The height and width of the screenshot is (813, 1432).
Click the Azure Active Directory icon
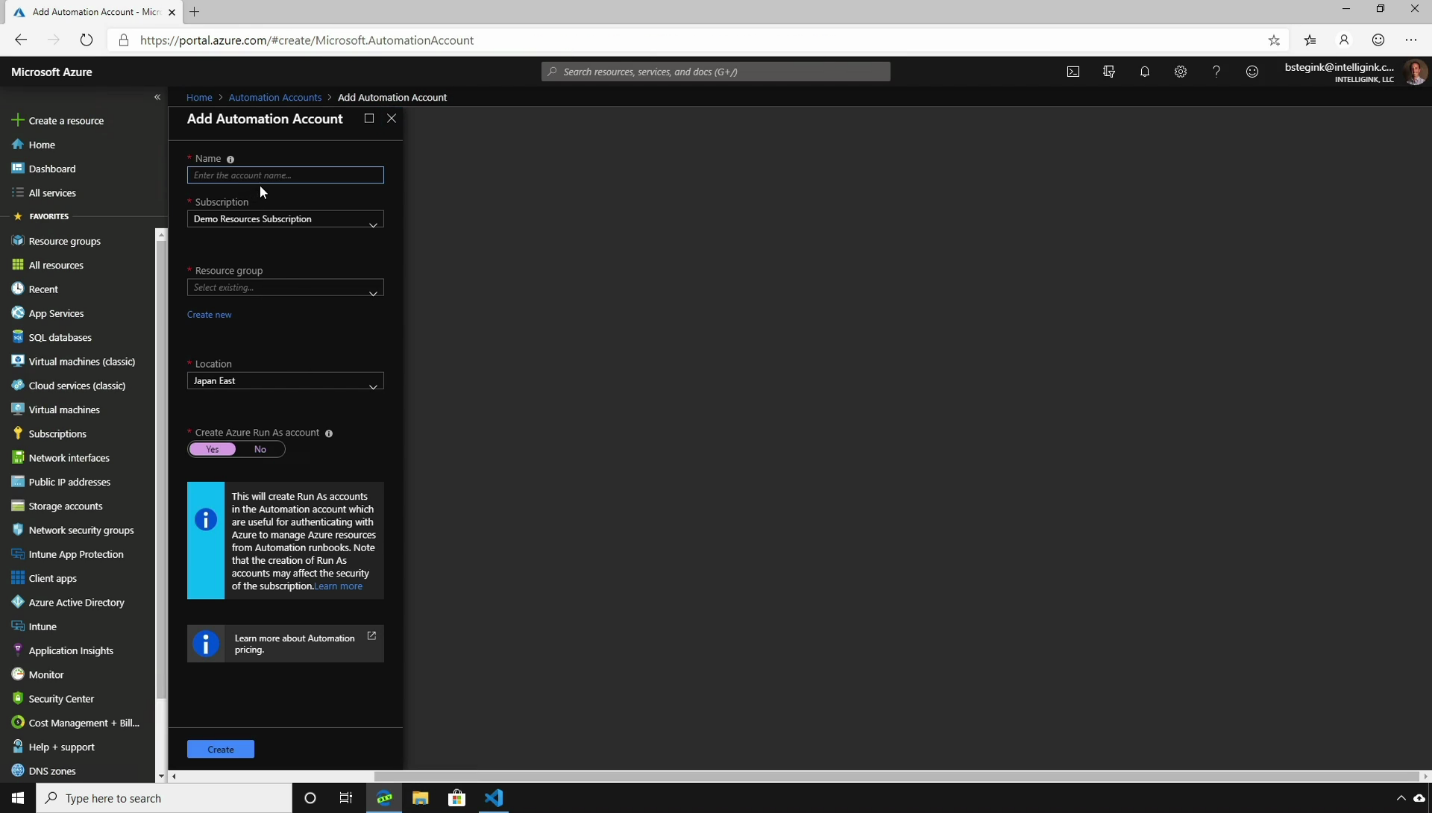pyautogui.click(x=17, y=602)
